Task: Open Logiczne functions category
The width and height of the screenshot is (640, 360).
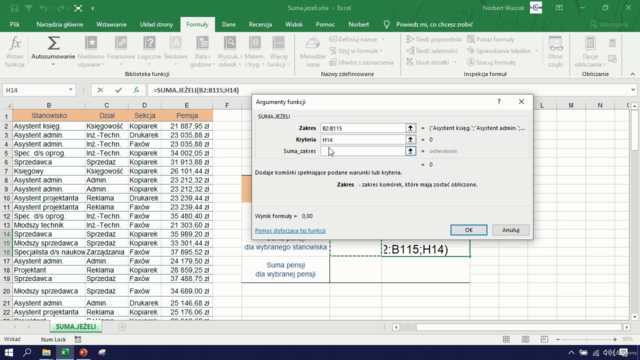Action: (x=149, y=51)
